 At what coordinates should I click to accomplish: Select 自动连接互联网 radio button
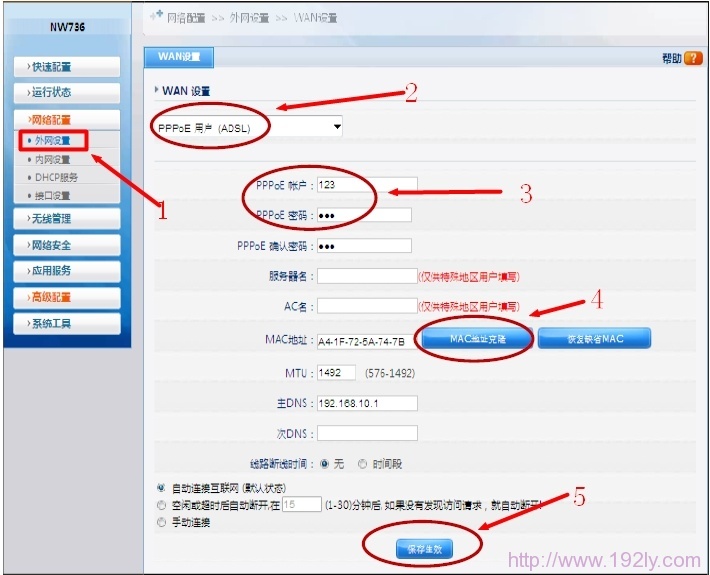tap(161, 488)
